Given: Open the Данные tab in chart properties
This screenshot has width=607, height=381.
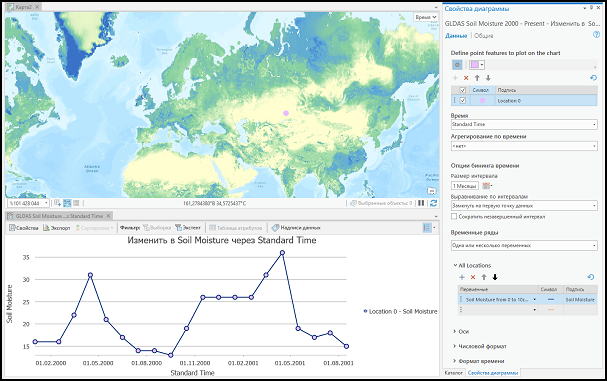Looking at the screenshot, I should pyautogui.click(x=456, y=36).
